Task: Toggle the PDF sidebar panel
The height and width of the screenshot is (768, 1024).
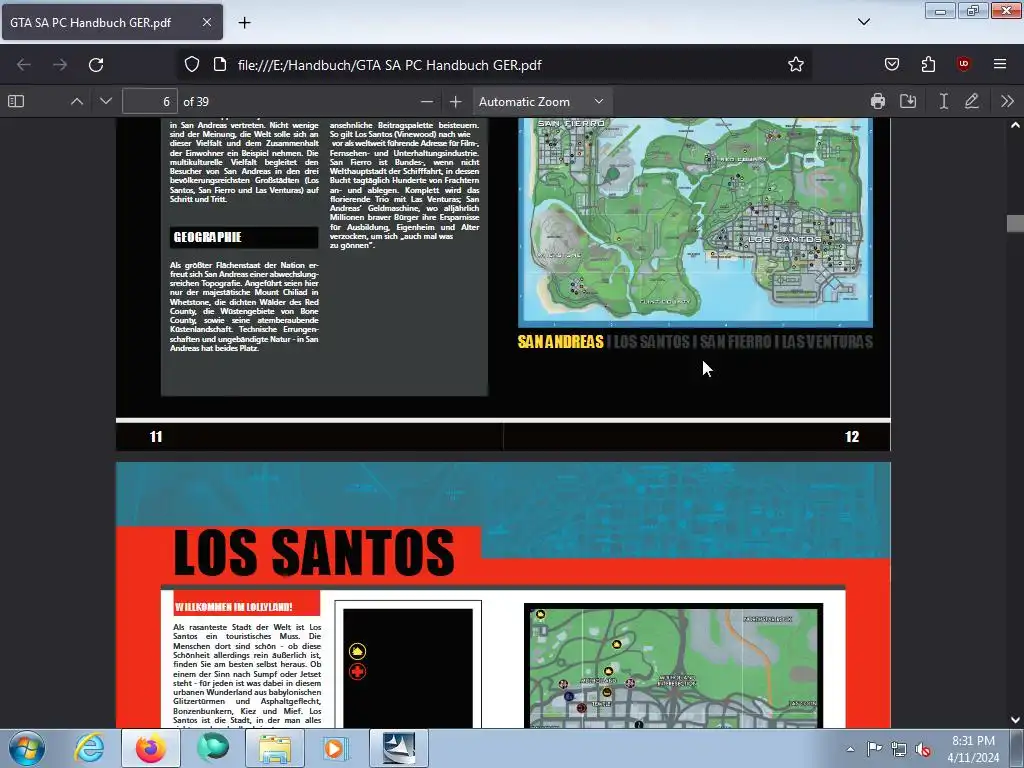Action: [x=16, y=101]
